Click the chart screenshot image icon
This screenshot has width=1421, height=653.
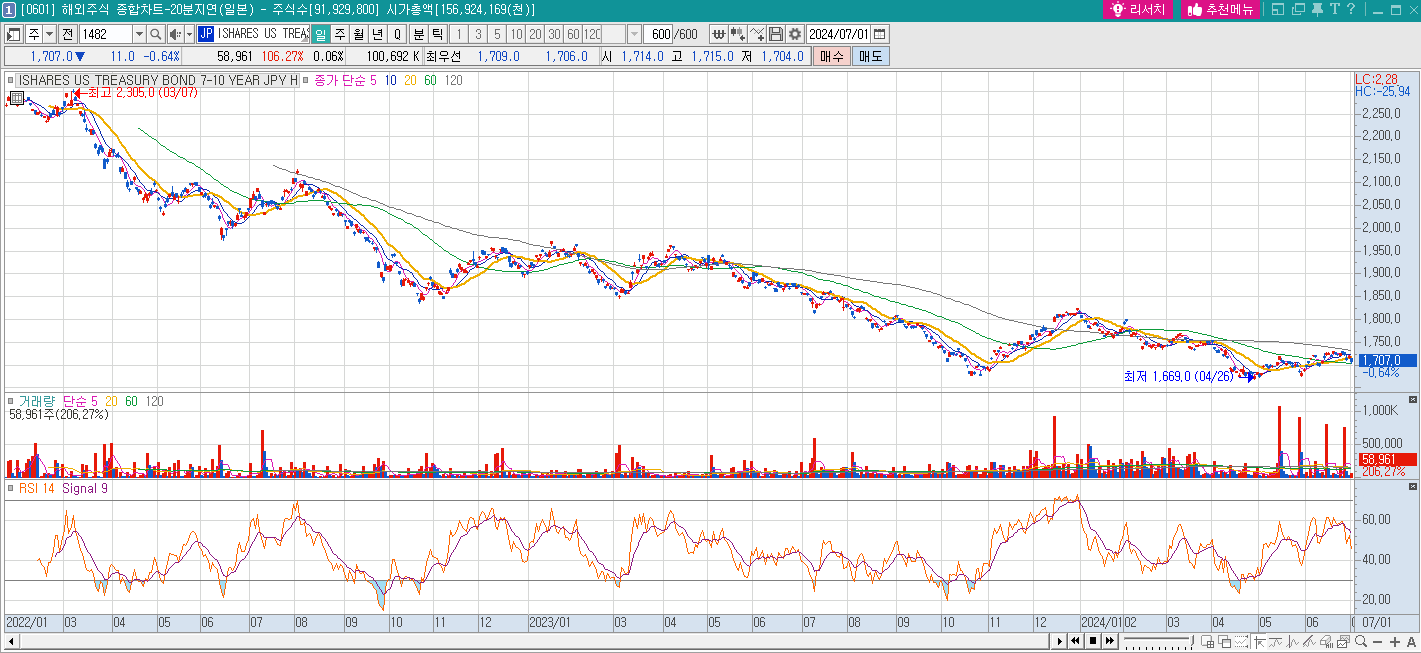click(x=1343, y=641)
